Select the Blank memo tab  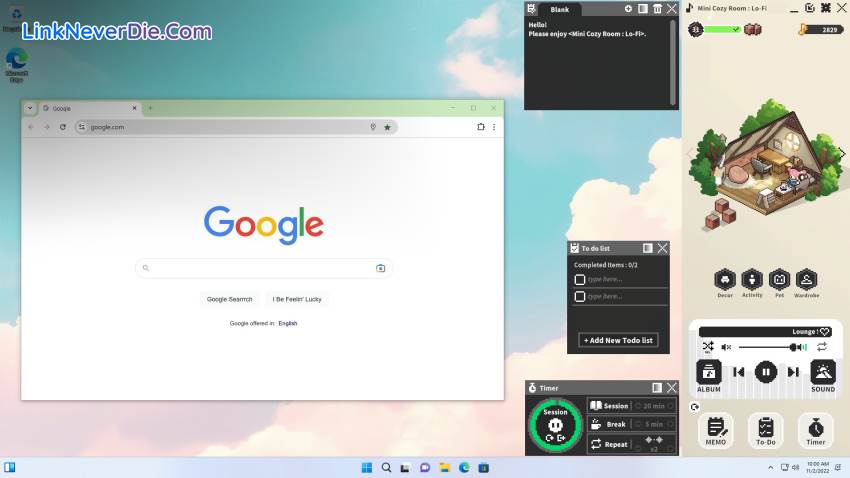pyautogui.click(x=560, y=9)
